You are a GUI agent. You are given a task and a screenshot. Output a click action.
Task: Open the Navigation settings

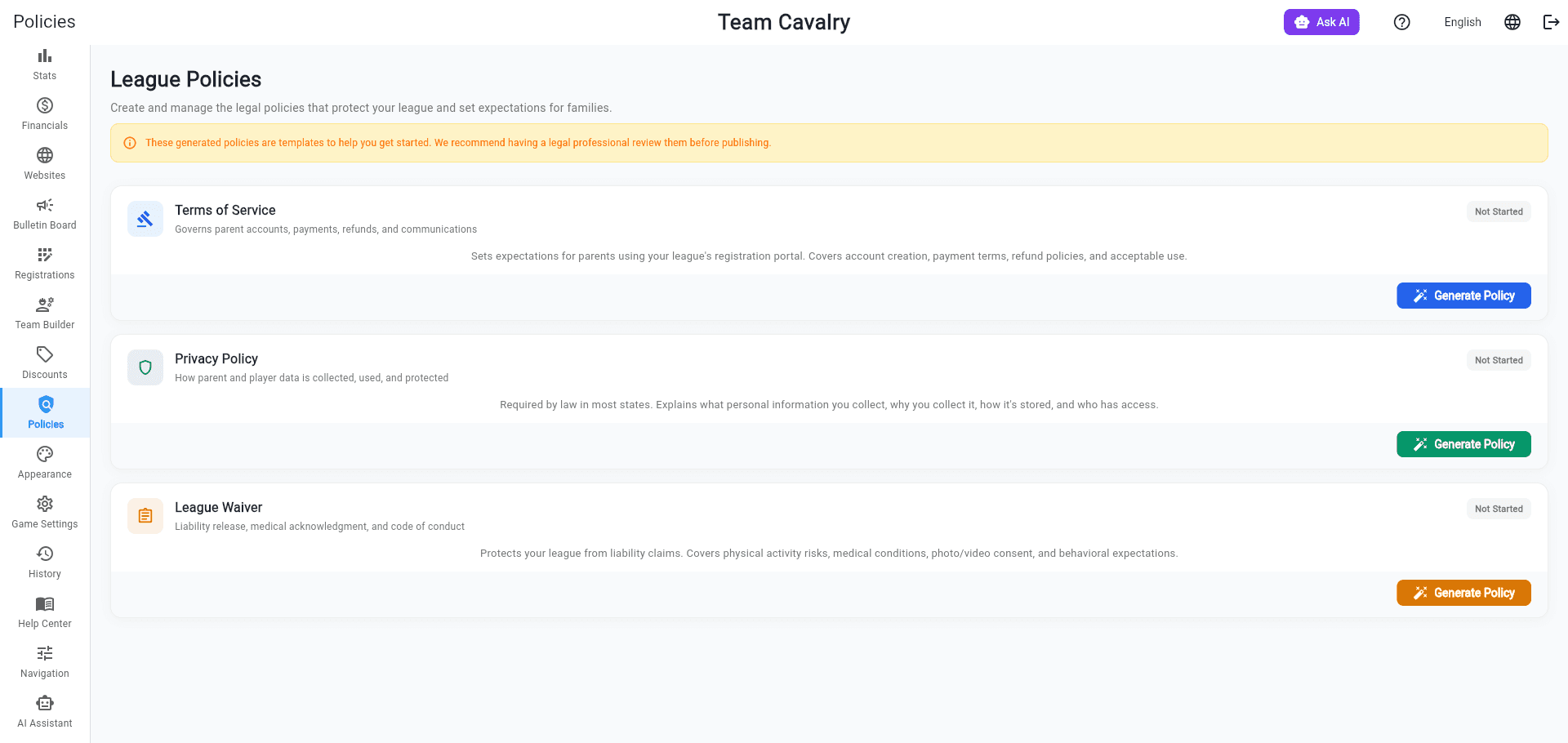coord(45,662)
